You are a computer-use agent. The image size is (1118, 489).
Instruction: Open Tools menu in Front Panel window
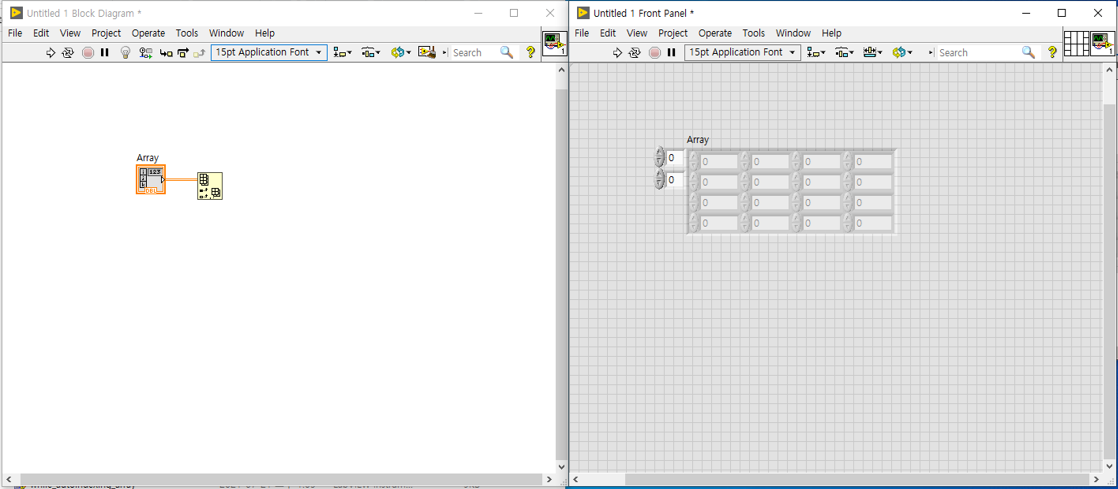point(754,33)
